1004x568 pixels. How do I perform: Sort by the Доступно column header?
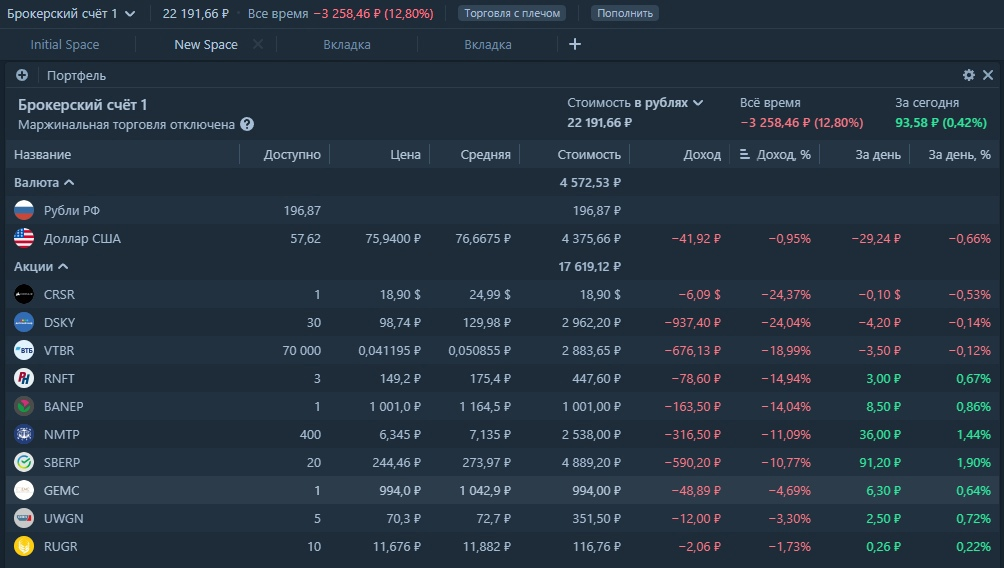[292, 154]
